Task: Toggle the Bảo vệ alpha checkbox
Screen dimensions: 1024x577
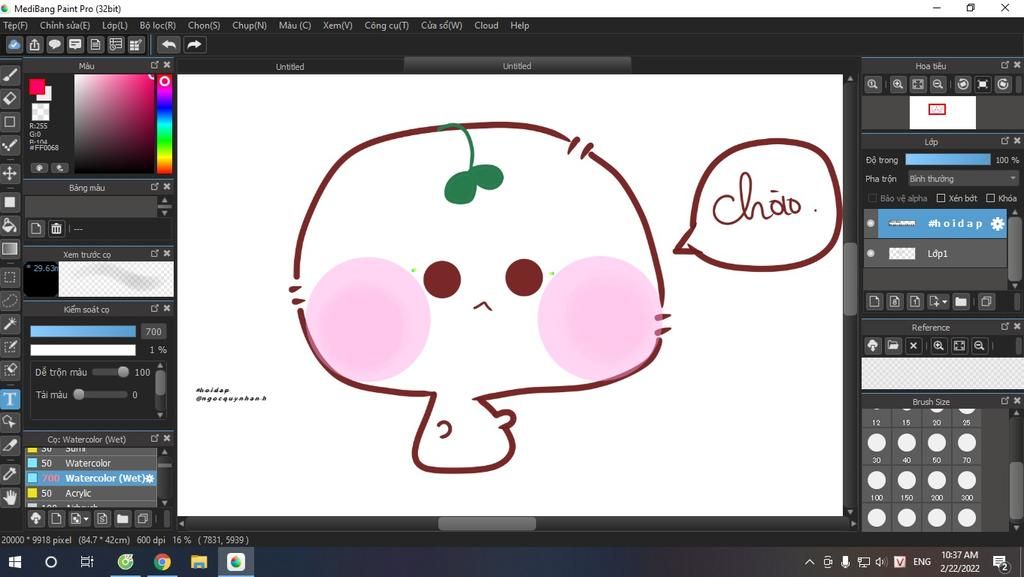Action: 872,198
